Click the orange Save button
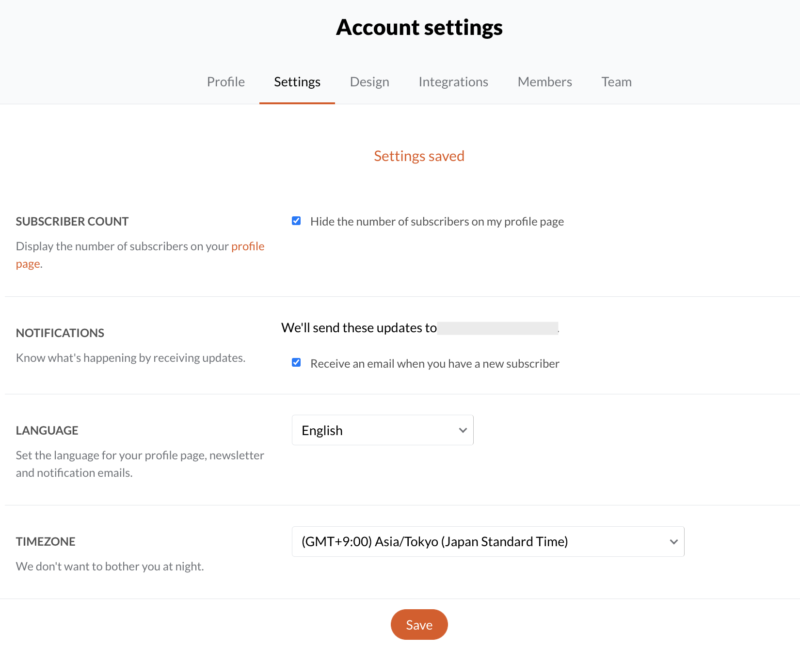This screenshot has height=649, width=800. pyautogui.click(x=419, y=625)
